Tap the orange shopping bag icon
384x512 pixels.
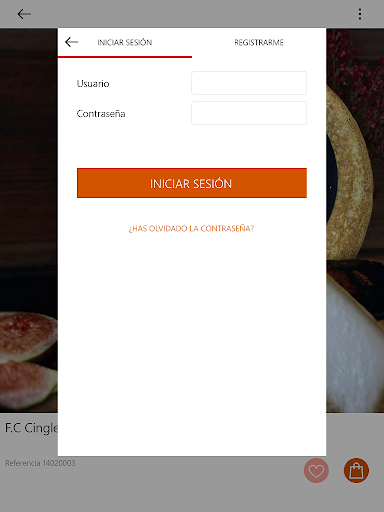tap(356, 471)
